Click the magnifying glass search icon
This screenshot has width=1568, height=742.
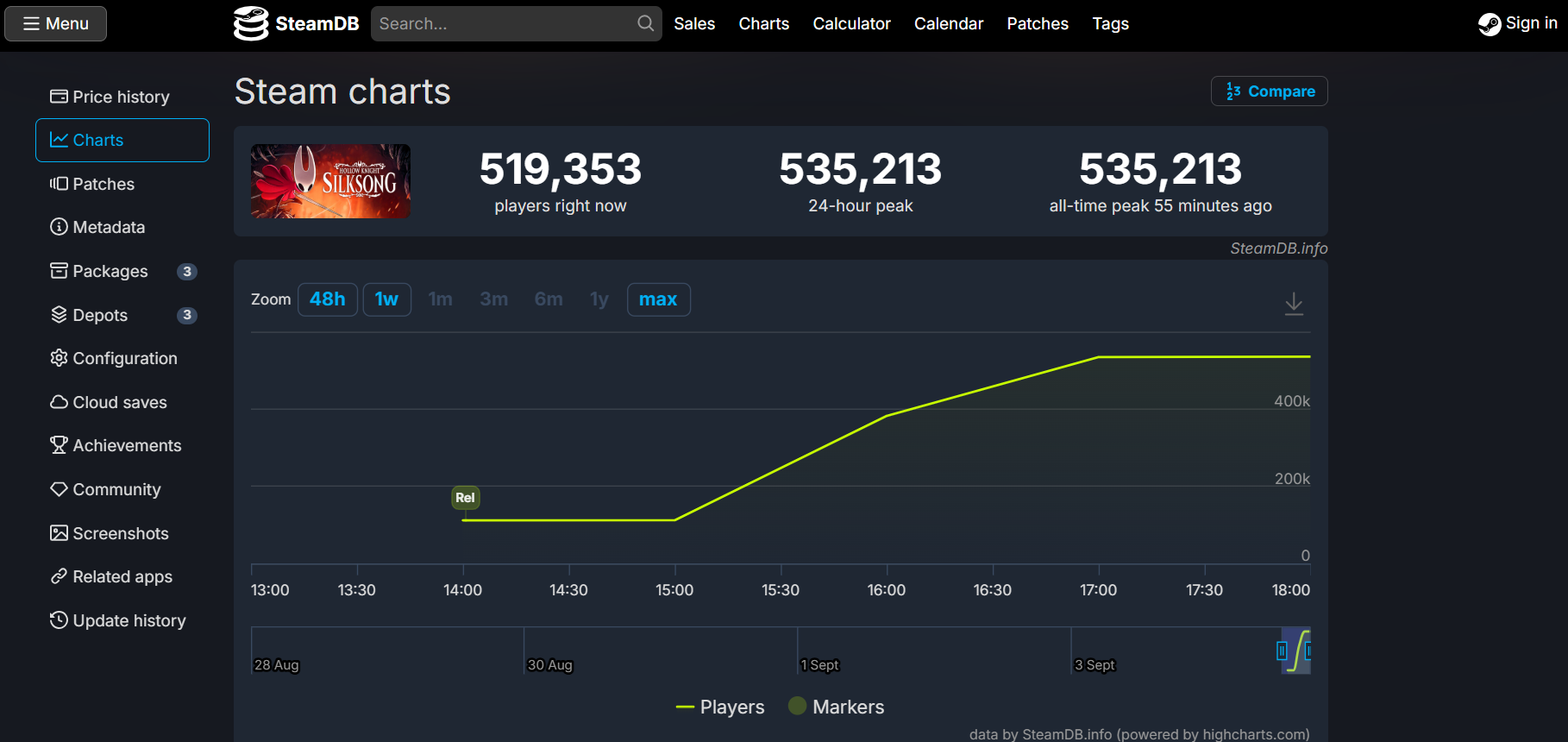[645, 23]
